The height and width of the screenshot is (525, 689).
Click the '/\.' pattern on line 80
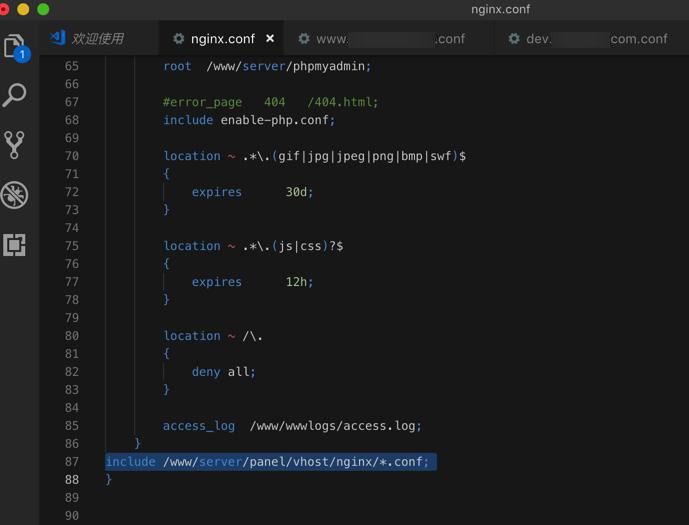252,336
